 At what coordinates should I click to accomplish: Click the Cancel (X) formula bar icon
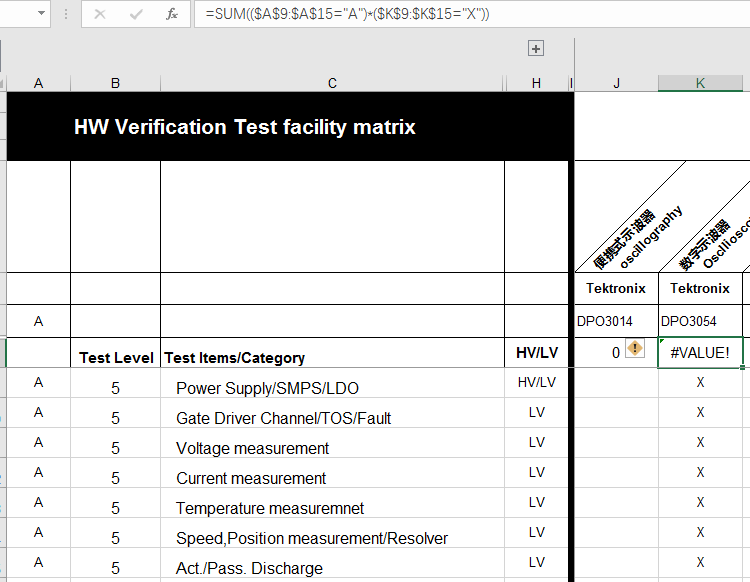click(100, 14)
